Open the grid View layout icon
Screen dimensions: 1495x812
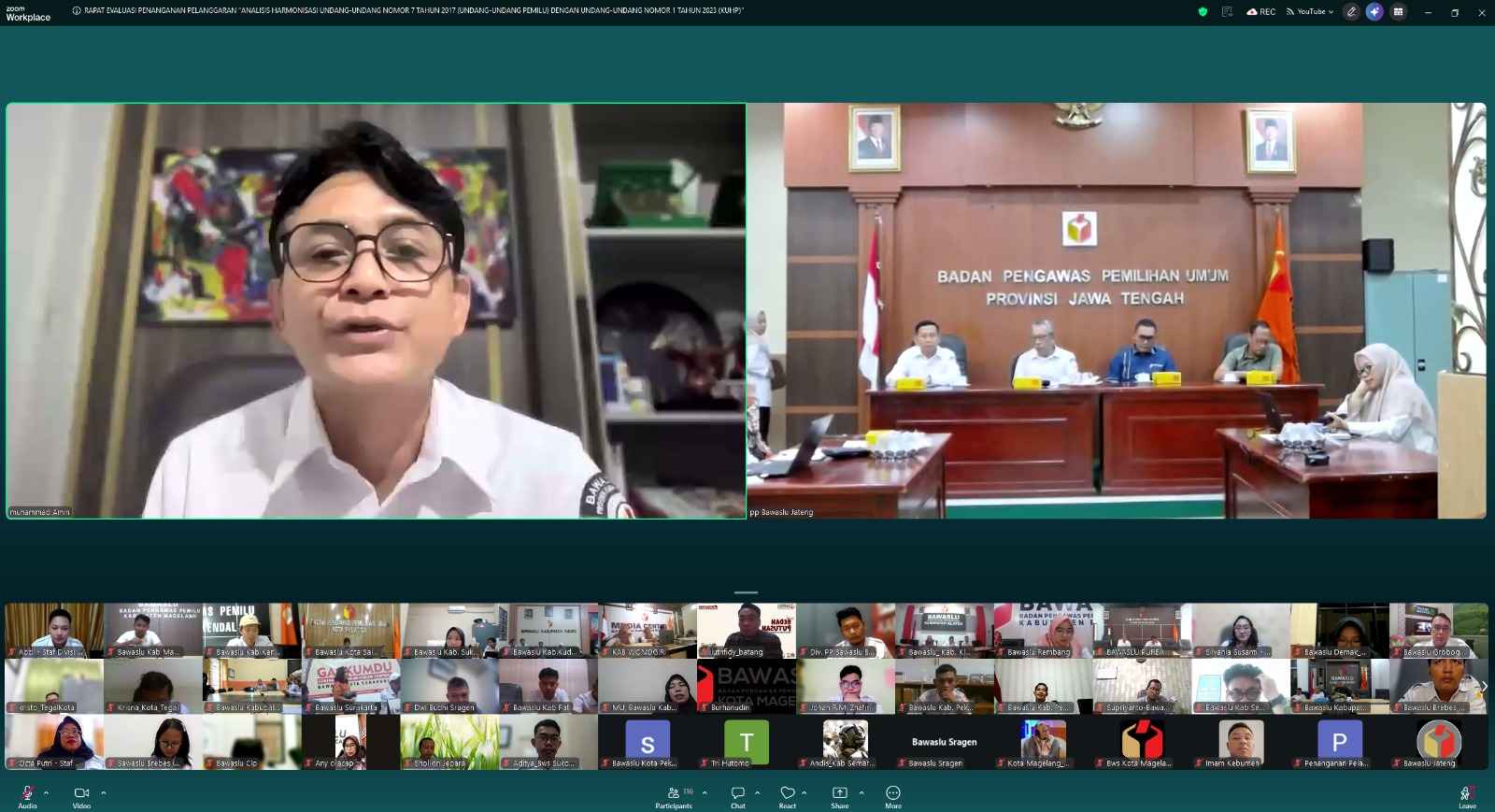[x=1398, y=12]
